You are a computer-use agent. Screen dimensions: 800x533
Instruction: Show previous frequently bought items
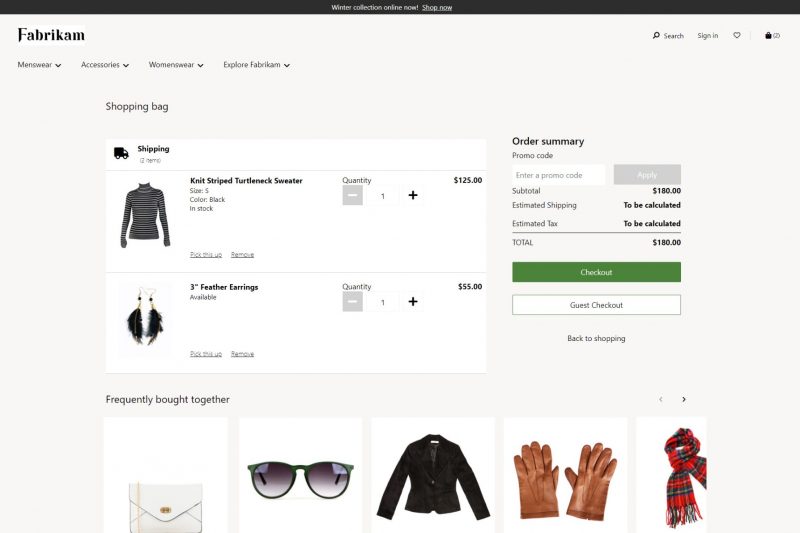click(661, 399)
